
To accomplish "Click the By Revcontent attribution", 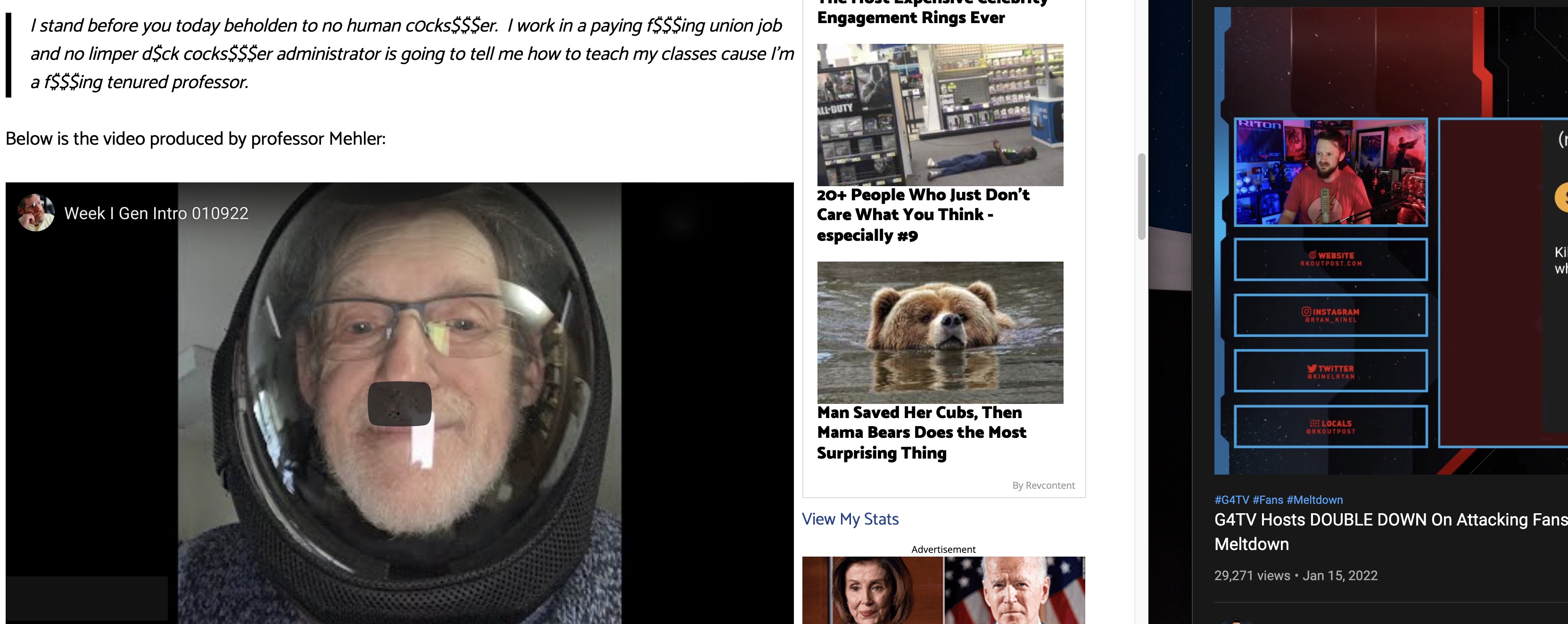I will 1043,485.
